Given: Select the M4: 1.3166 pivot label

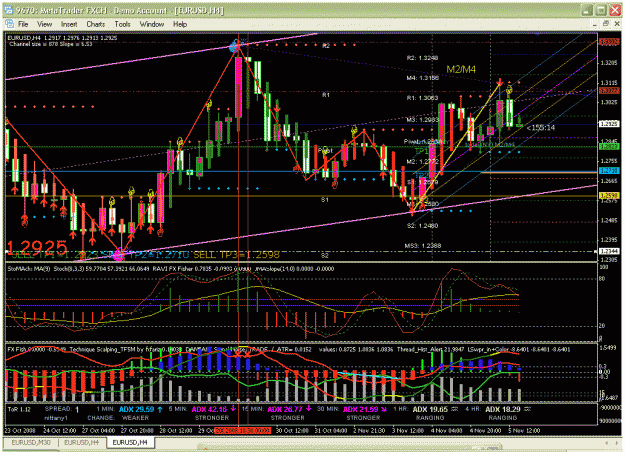Looking at the screenshot, I should [423, 78].
